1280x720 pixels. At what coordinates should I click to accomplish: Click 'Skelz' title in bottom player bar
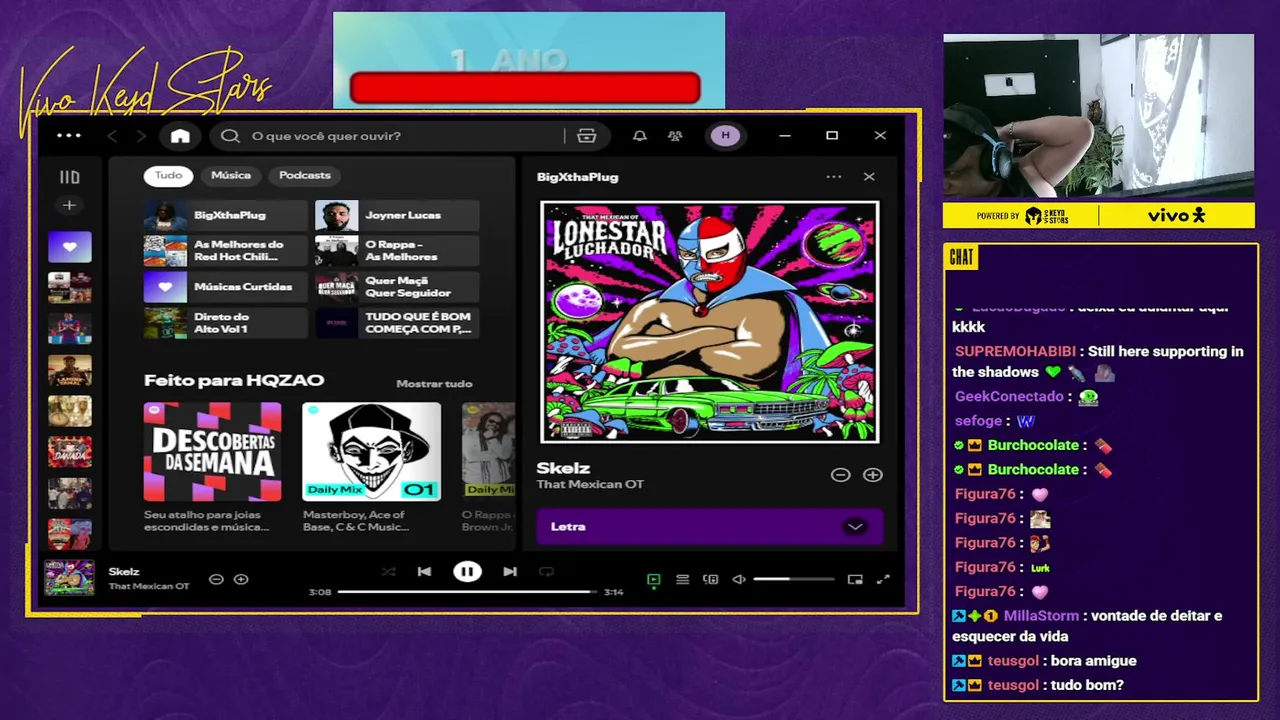click(124, 572)
